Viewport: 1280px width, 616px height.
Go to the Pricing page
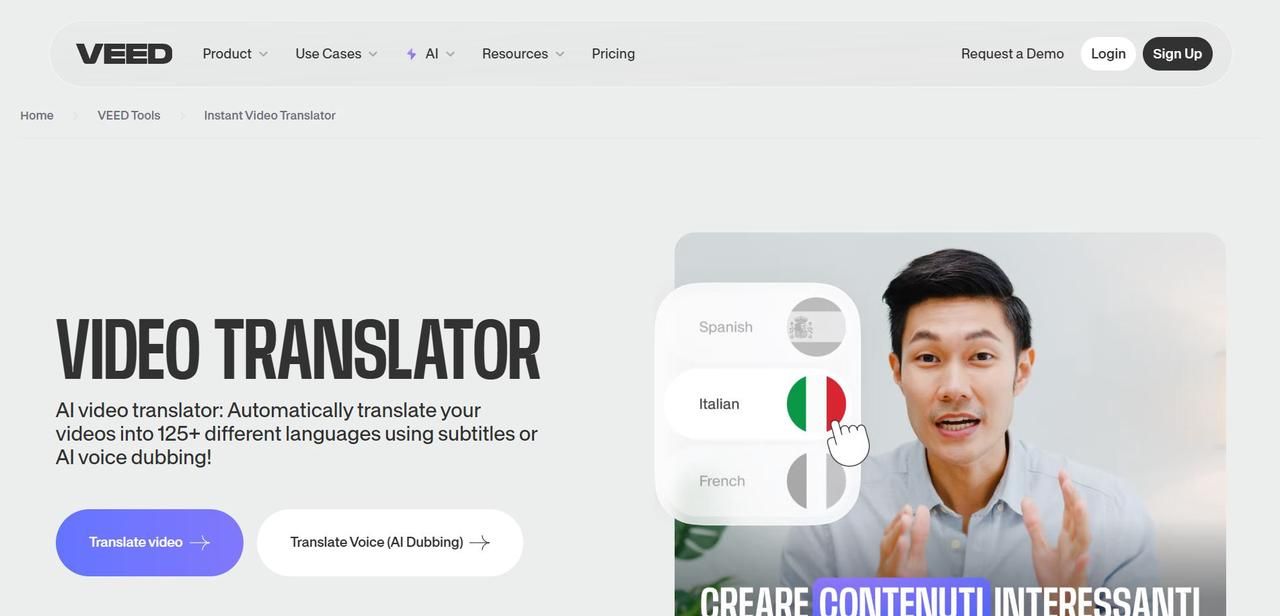(613, 54)
